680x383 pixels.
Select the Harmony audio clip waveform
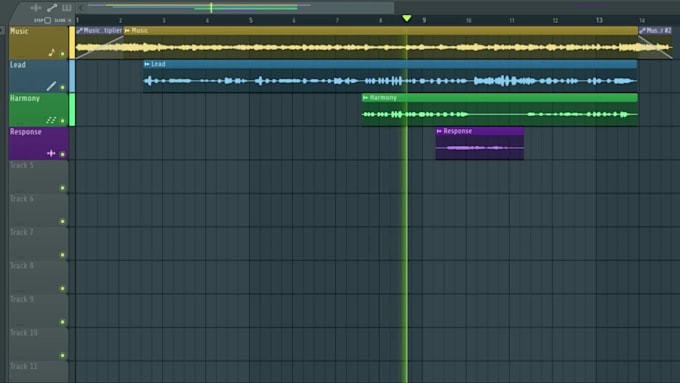click(500, 115)
